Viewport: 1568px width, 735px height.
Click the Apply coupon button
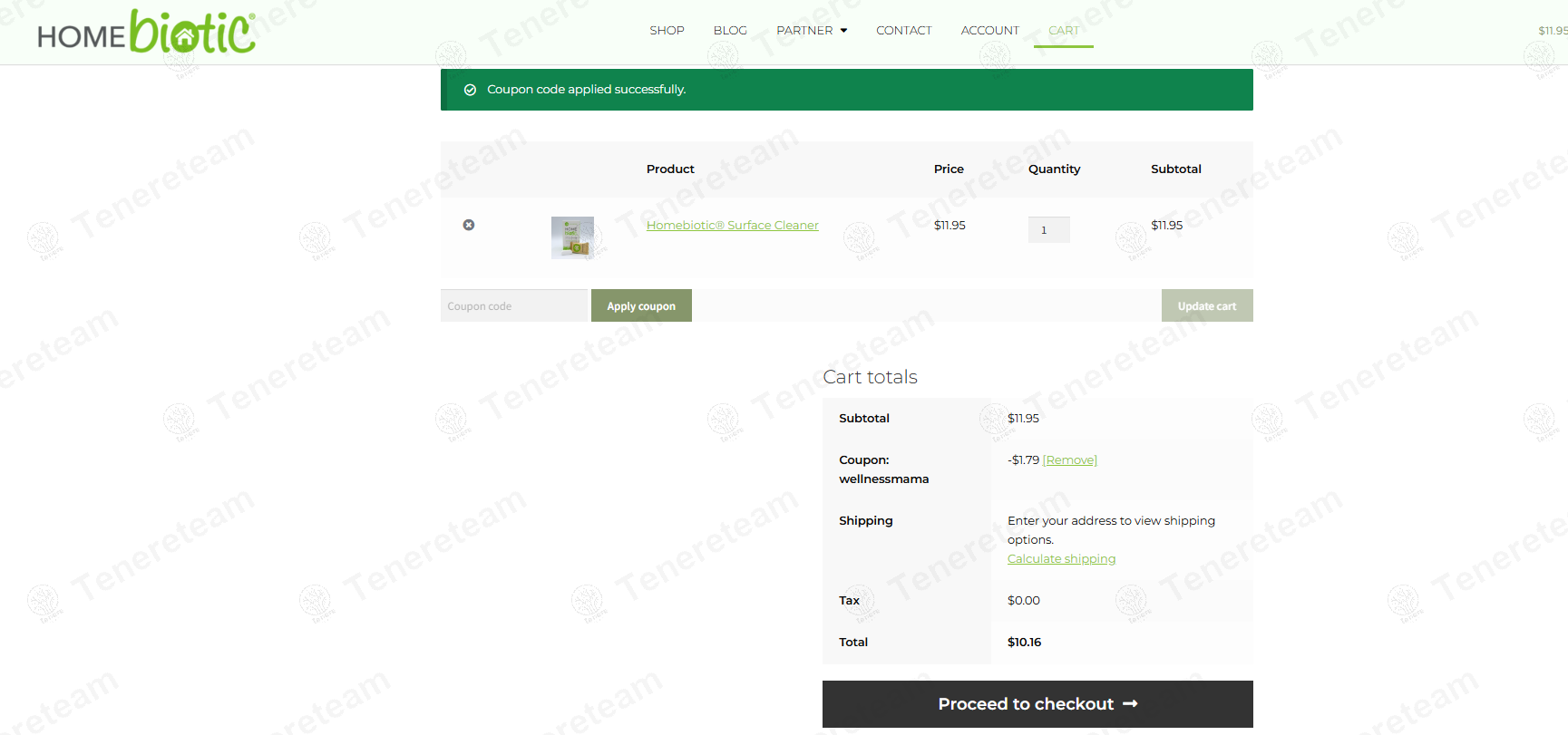tap(641, 305)
